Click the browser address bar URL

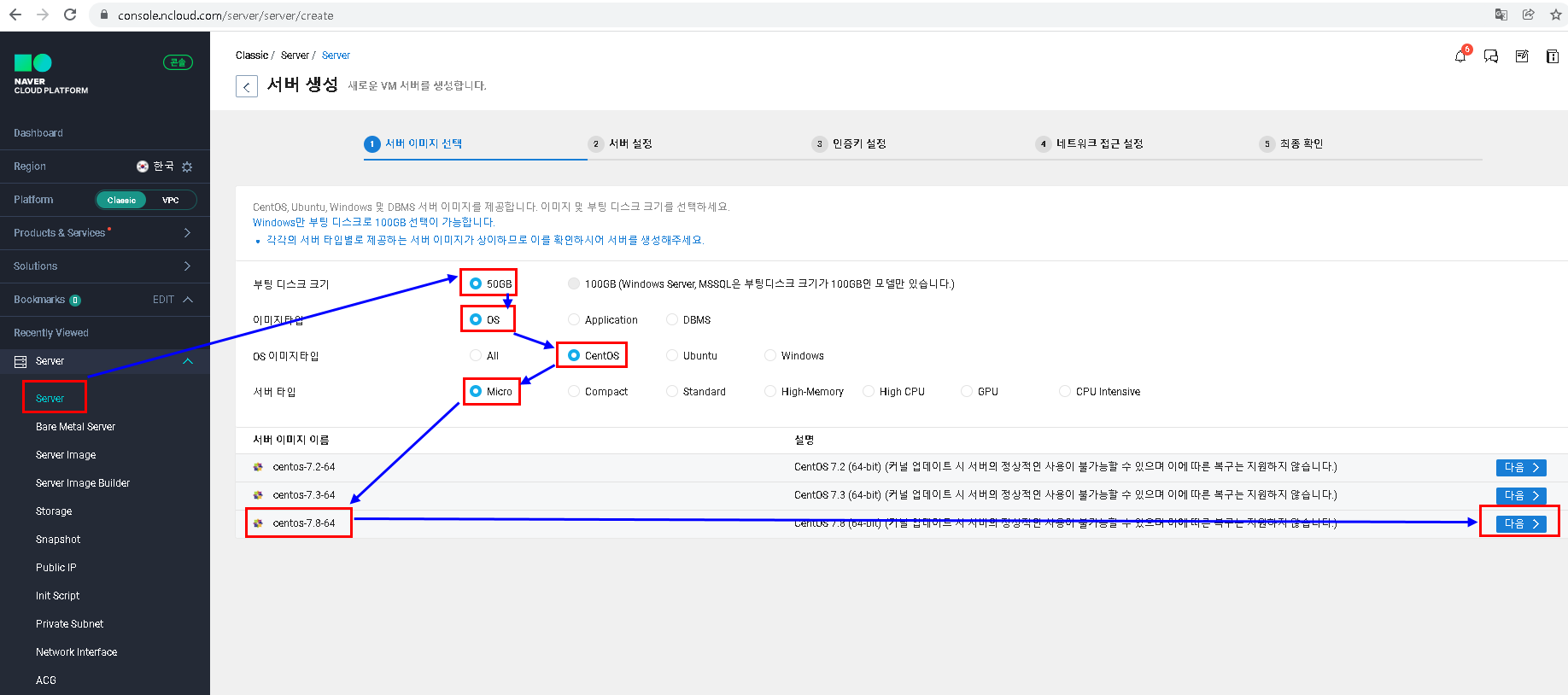point(225,15)
